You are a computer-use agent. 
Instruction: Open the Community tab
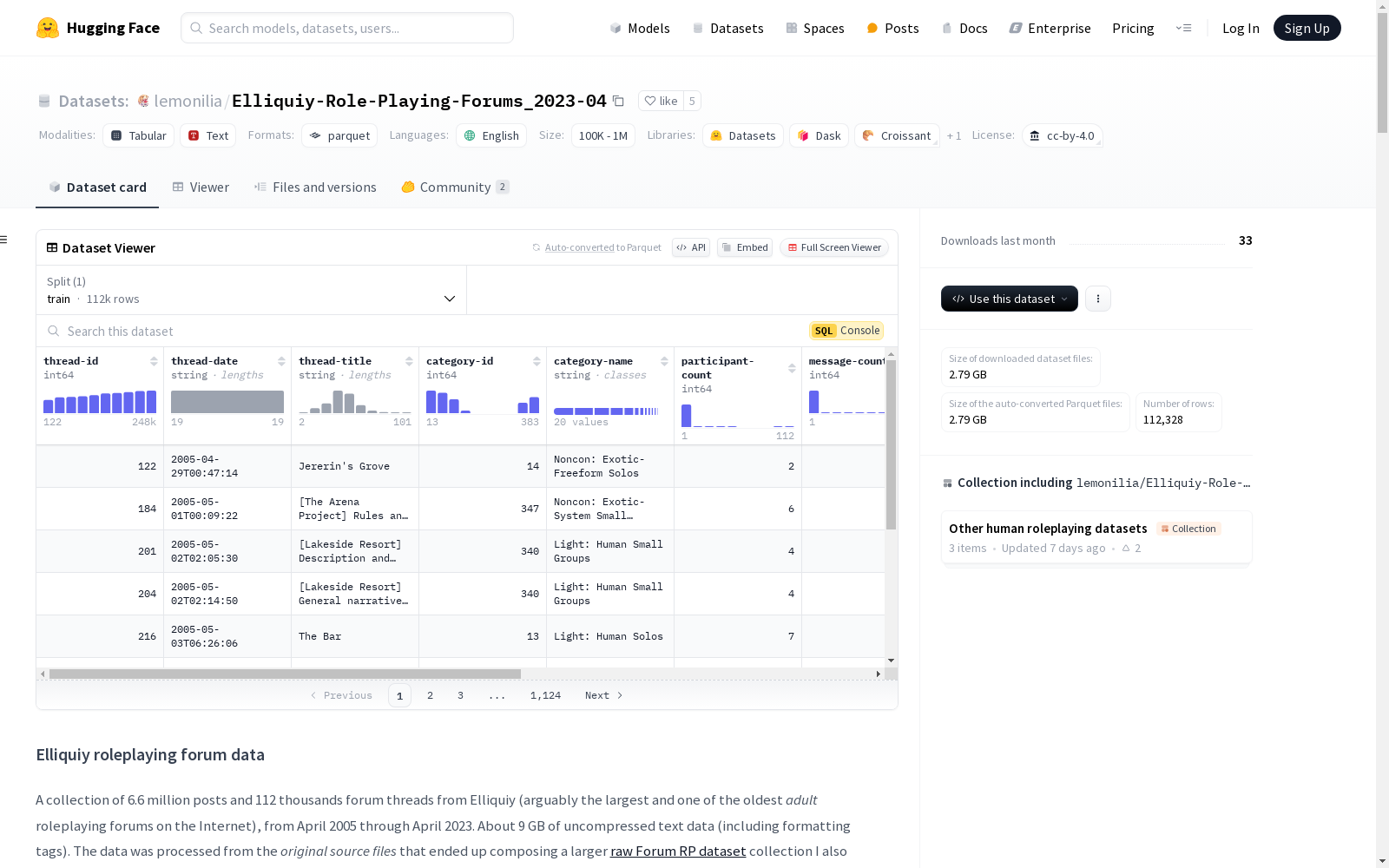click(x=455, y=187)
